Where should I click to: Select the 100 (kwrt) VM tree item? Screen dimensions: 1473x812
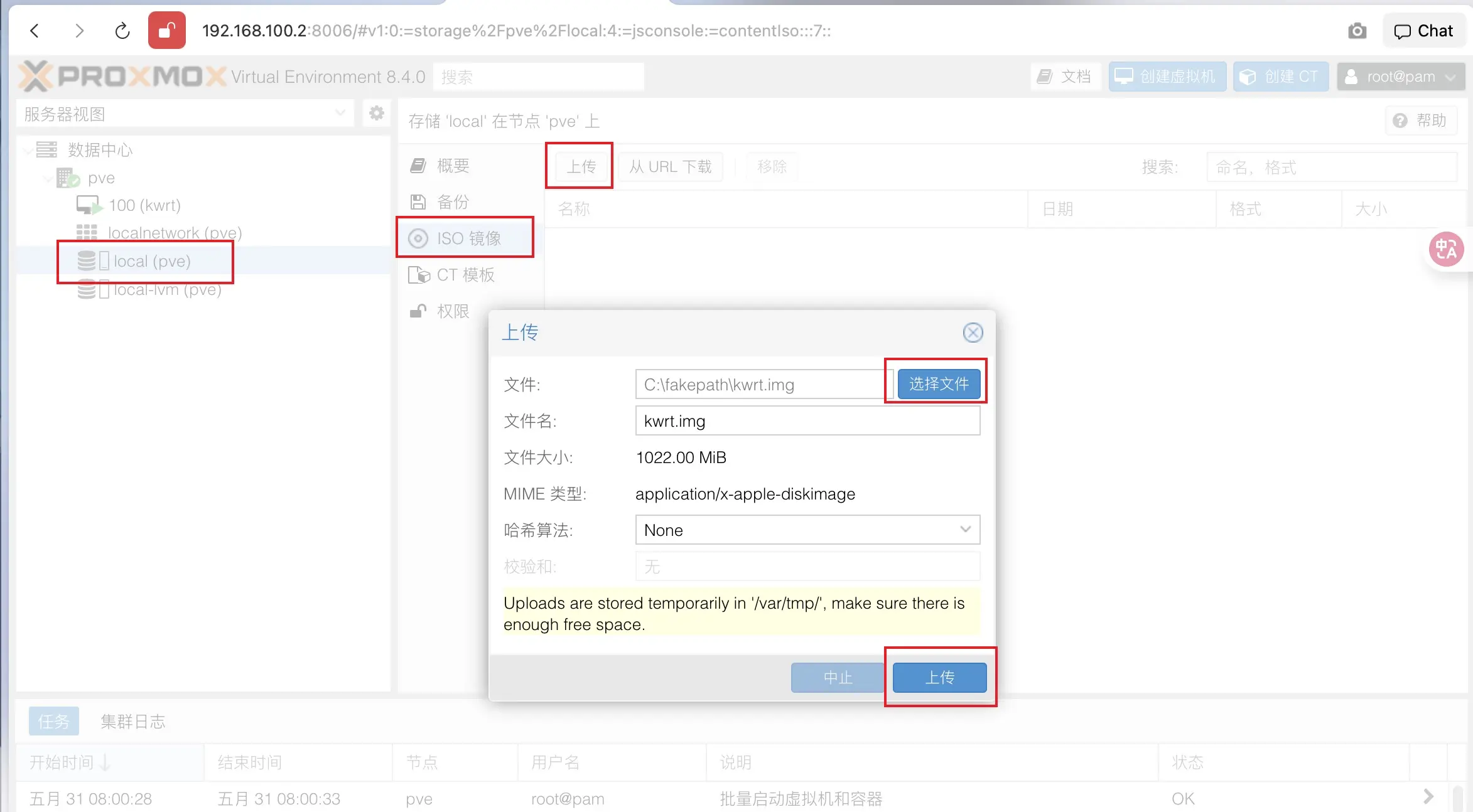click(144, 205)
